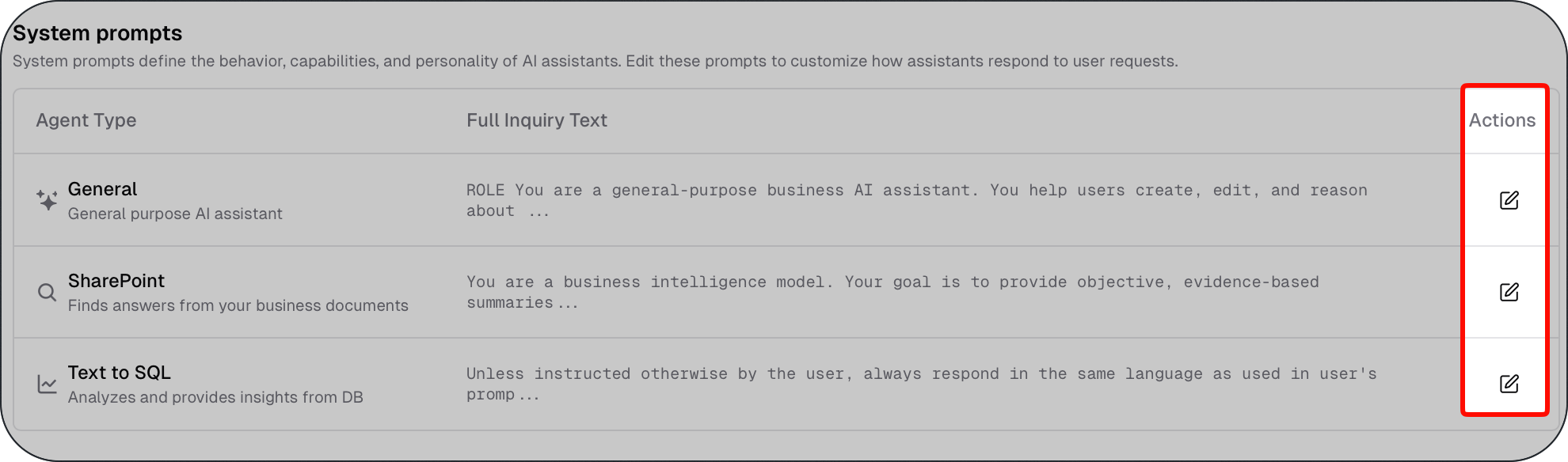Select the Text to SQL agent name
This screenshot has width=1568, height=462.
coord(120,373)
